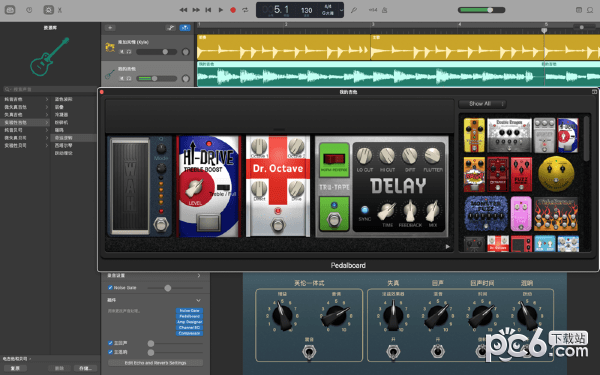The width and height of the screenshot is (600, 375).
Task: Click the Wah pedal footswitch
Action: 161,225
